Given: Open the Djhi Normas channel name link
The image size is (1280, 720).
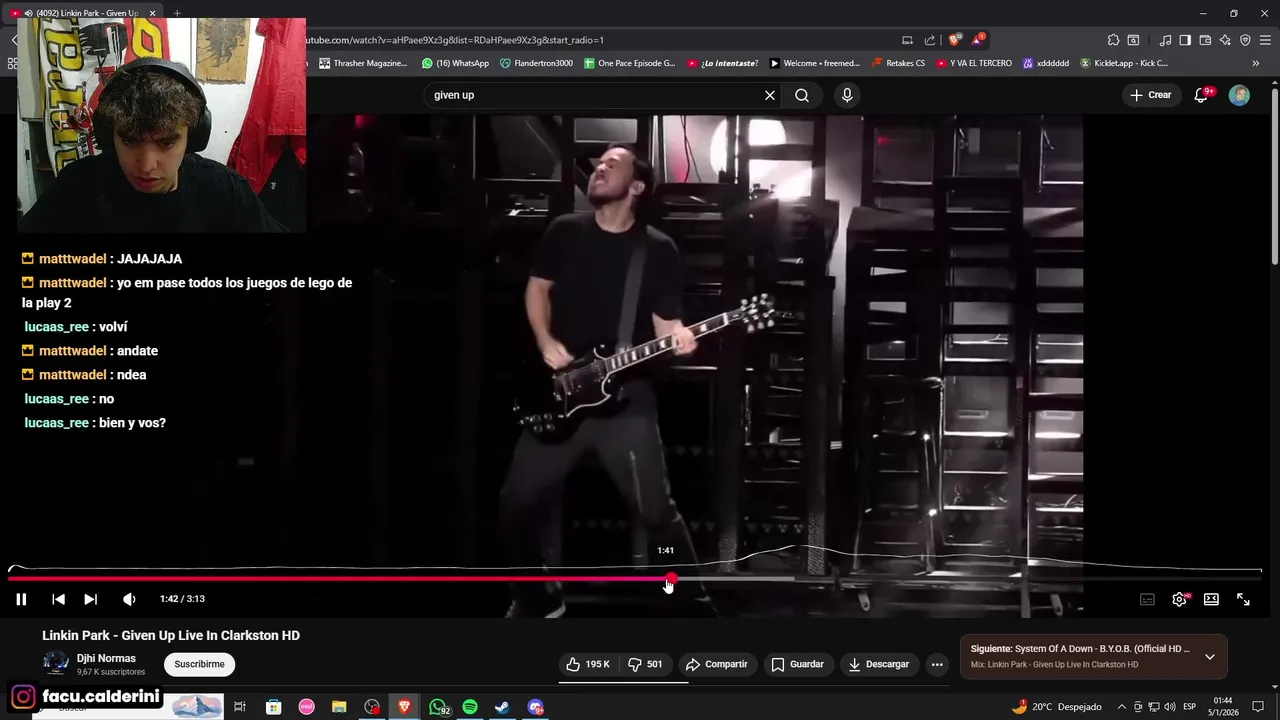Looking at the screenshot, I should coord(106,658).
